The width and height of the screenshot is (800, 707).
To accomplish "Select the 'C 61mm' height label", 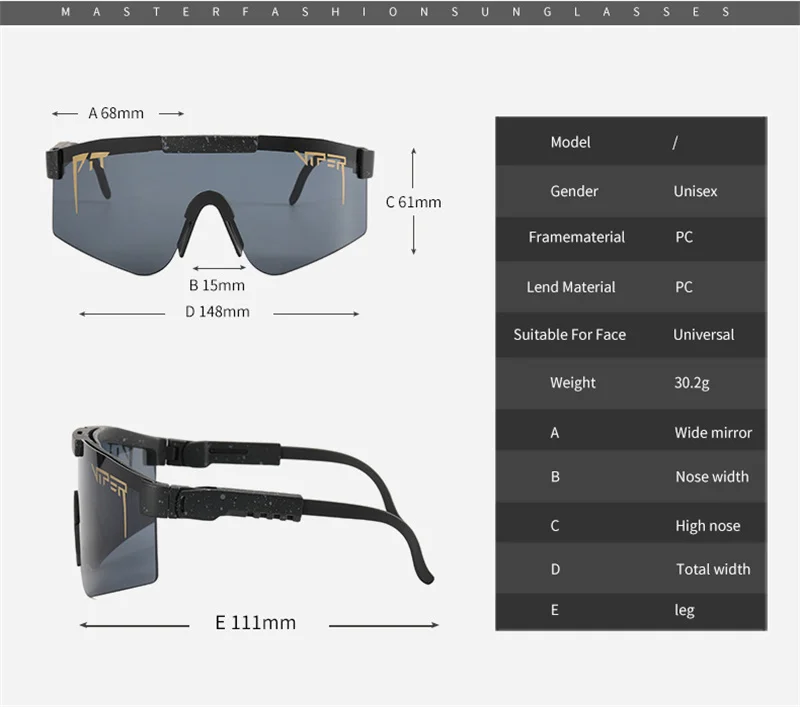I will [x=414, y=202].
